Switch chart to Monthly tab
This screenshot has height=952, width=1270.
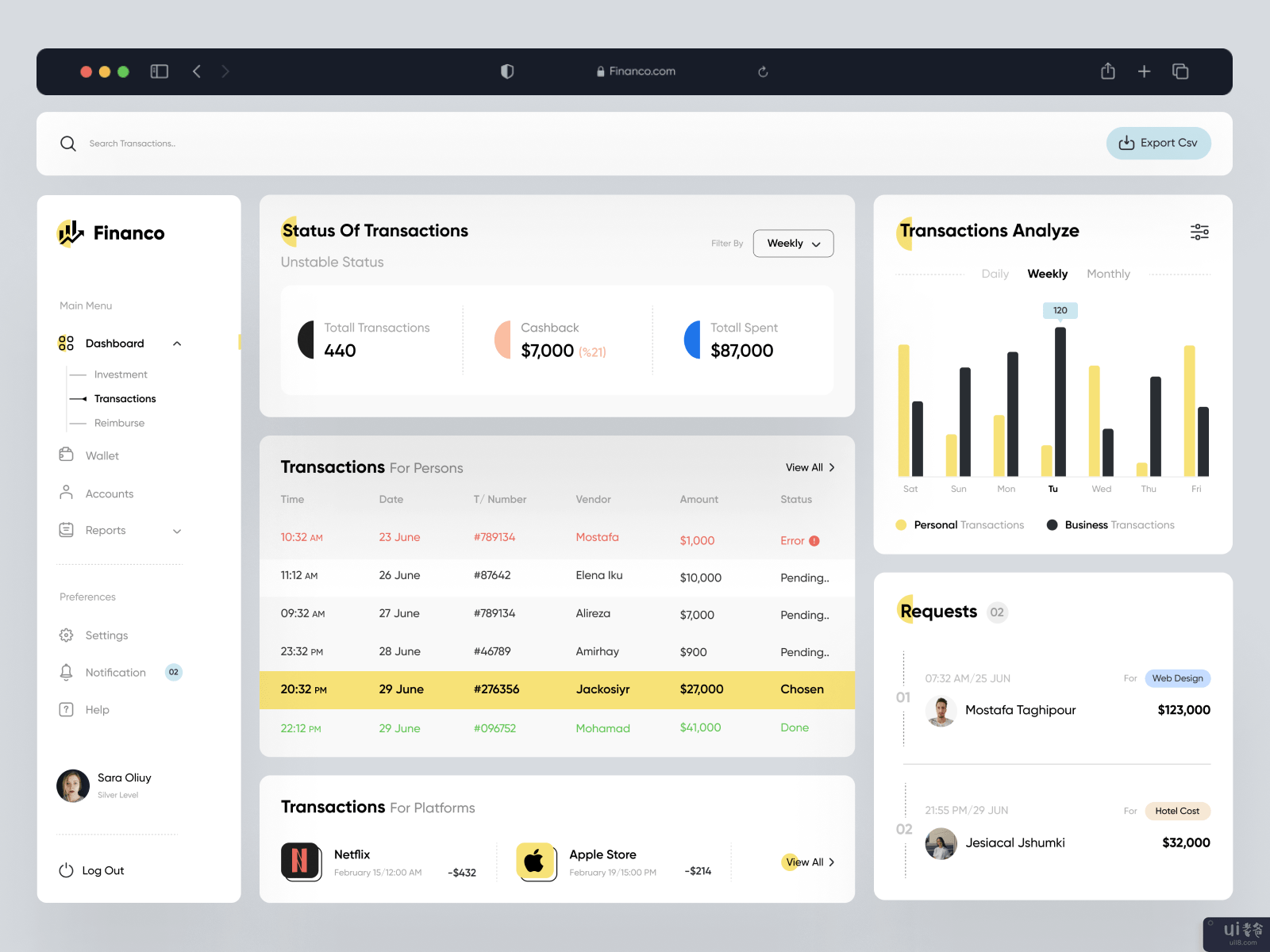[1108, 274]
